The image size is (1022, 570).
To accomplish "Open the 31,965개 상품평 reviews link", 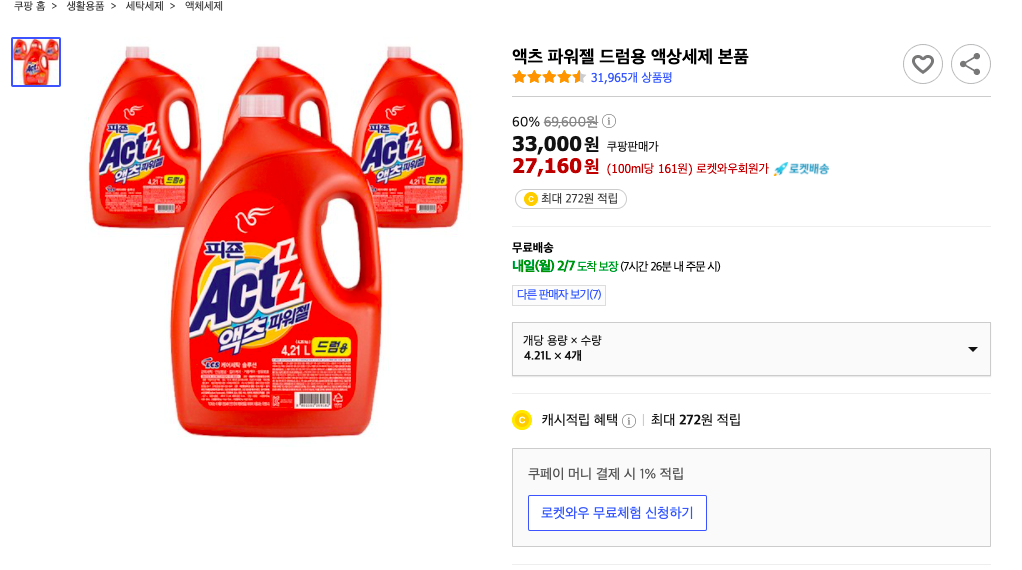I will coord(631,77).
